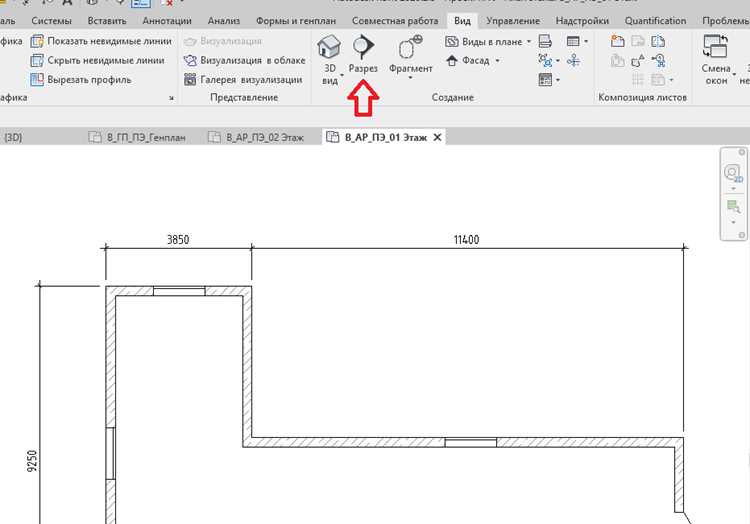Click the Title block icon
This screenshot has width=750, height=524.
point(638,41)
